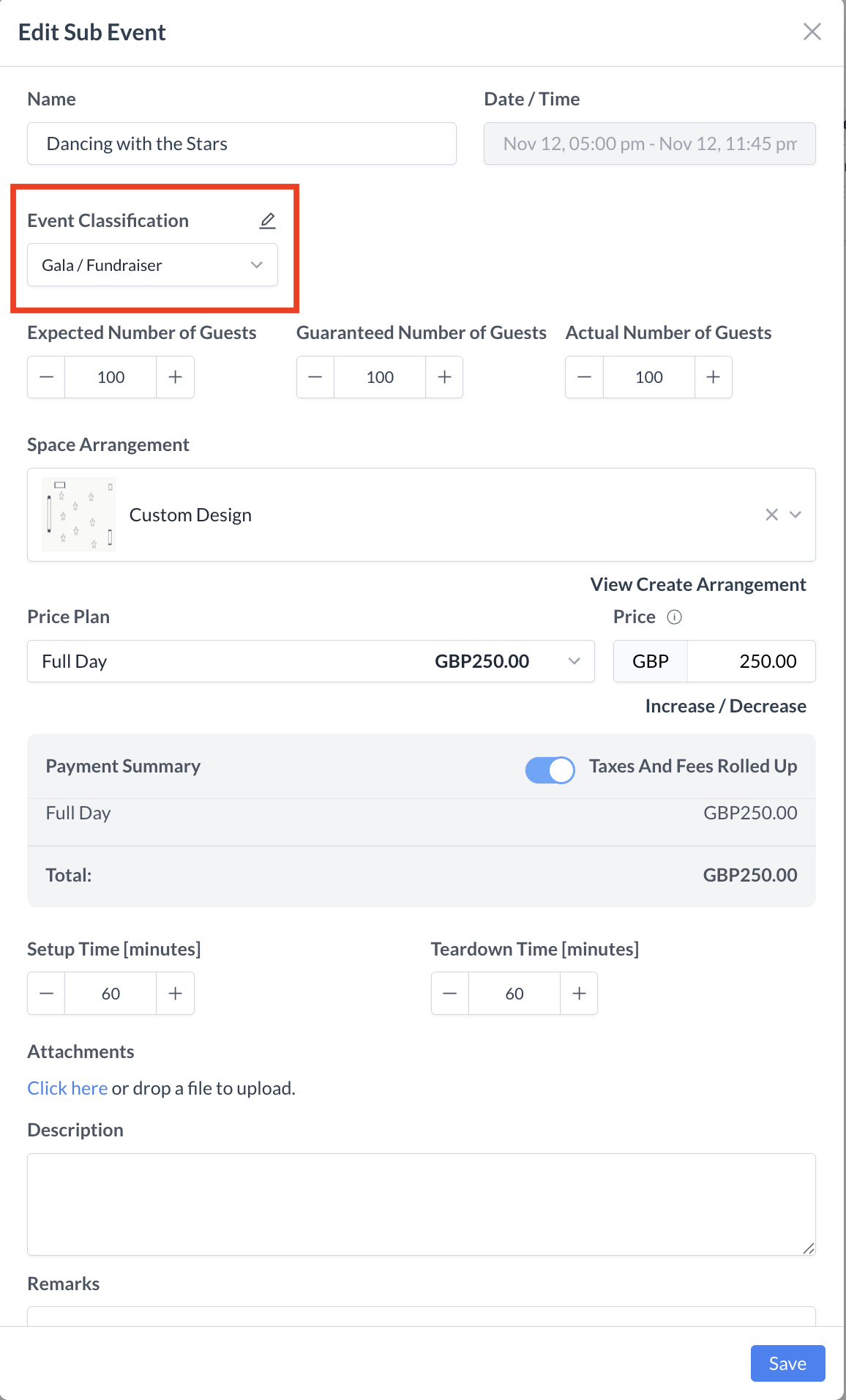This screenshot has height=1400, width=846.
Task: Increase Teardown Time minutes with plus
Action: [x=579, y=994]
